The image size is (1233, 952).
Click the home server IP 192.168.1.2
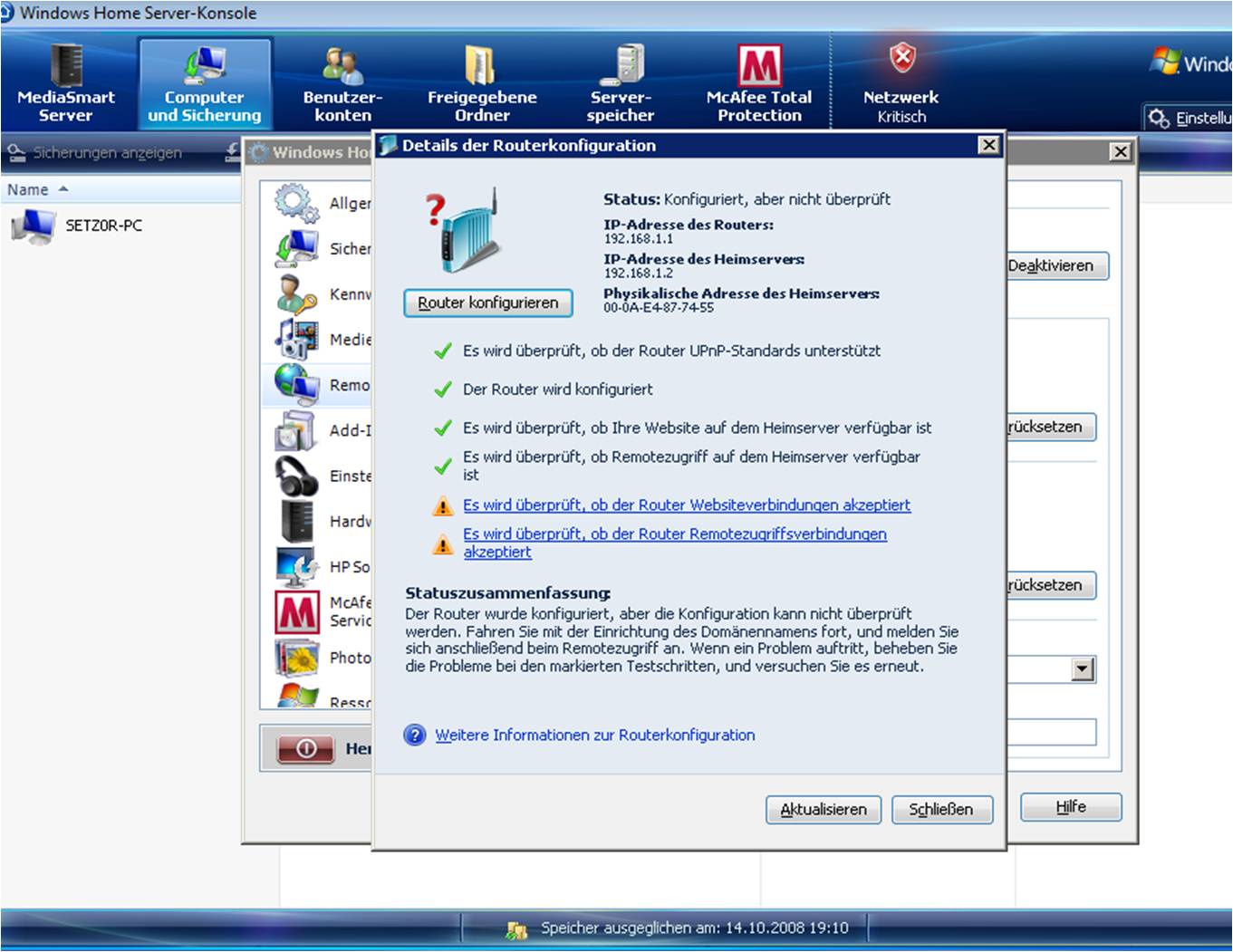(639, 274)
